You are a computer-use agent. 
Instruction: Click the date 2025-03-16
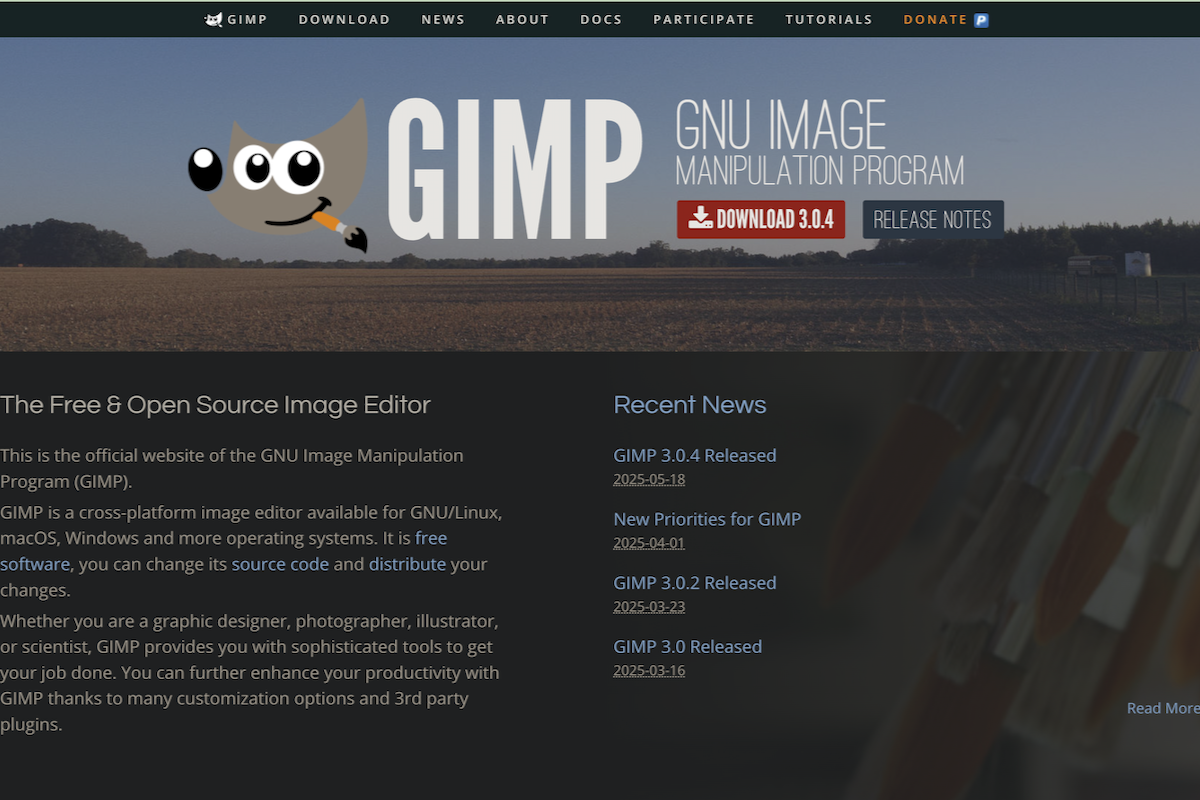(x=649, y=671)
